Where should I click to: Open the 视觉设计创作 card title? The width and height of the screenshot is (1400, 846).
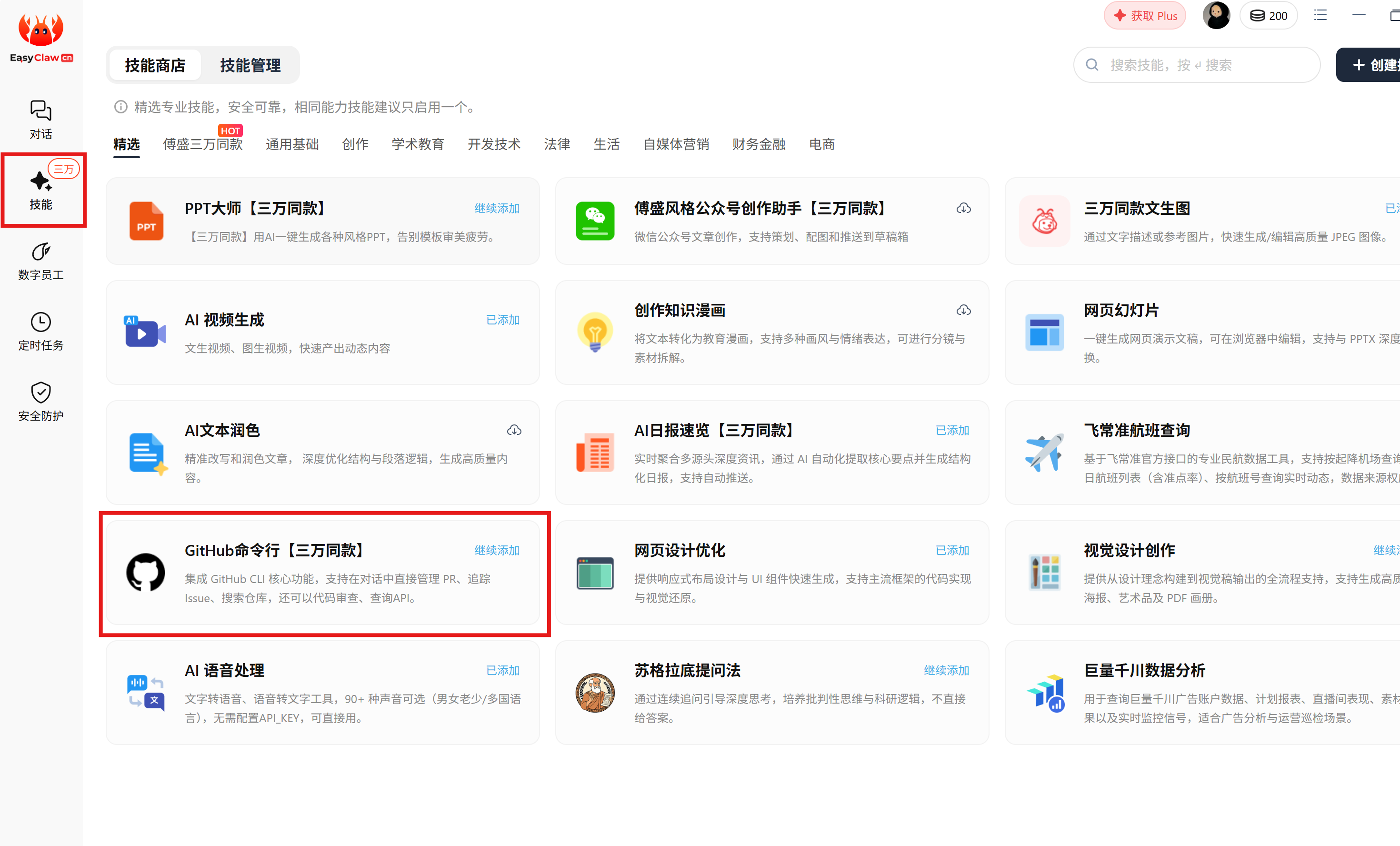(x=1129, y=550)
